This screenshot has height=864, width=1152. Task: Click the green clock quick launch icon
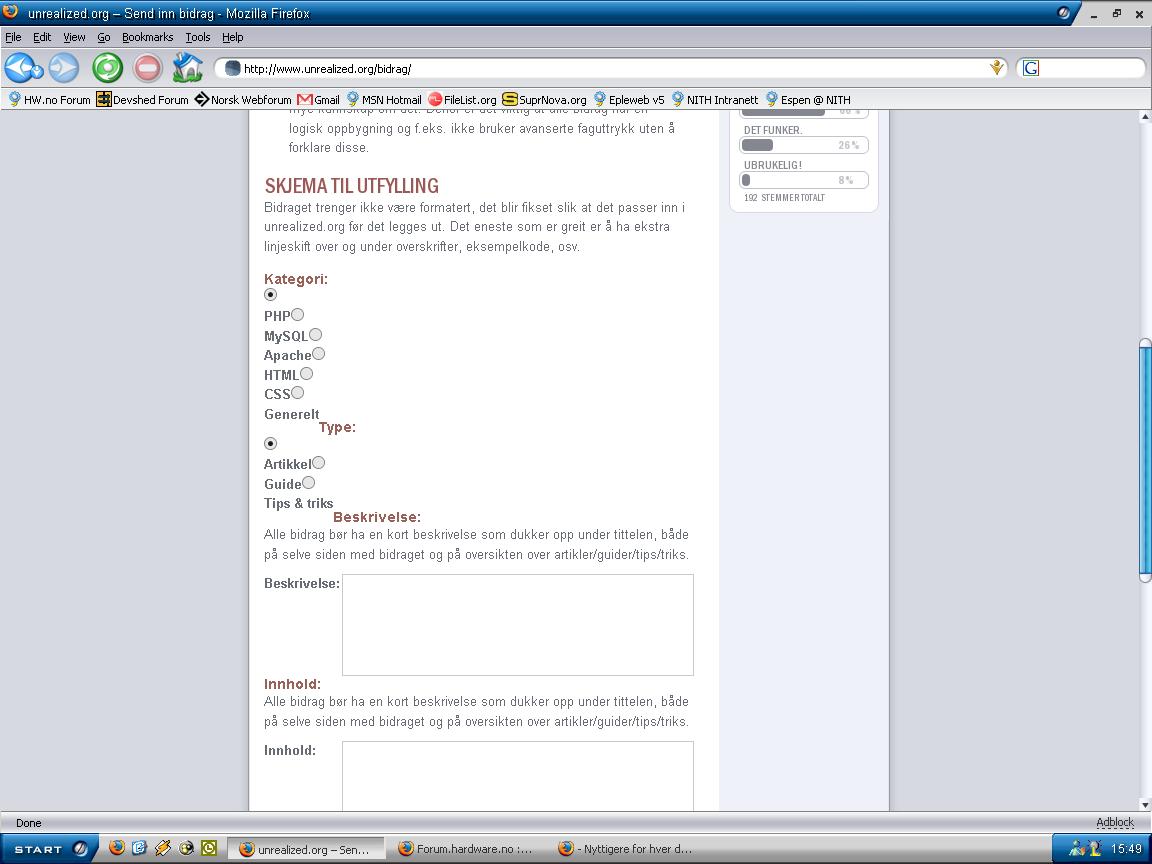click(209, 848)
